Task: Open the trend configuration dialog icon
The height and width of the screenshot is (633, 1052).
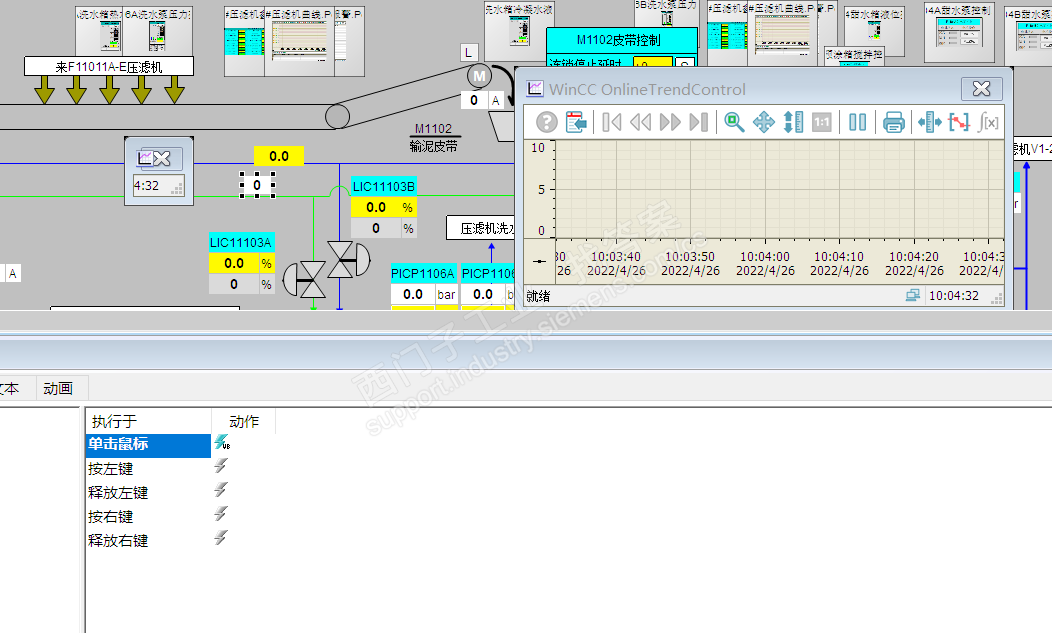Action: [x=576, y=122]
